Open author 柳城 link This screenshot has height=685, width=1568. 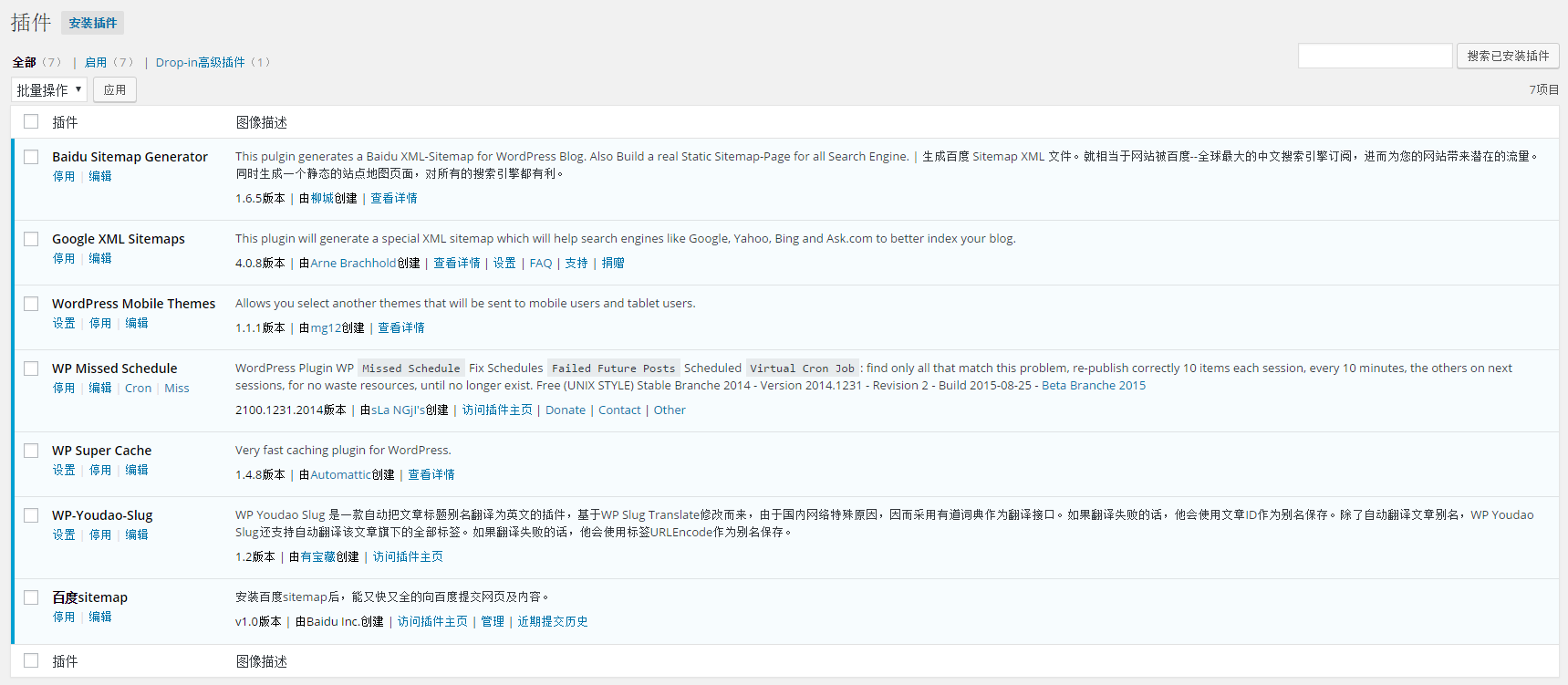[x=322, y=198]
